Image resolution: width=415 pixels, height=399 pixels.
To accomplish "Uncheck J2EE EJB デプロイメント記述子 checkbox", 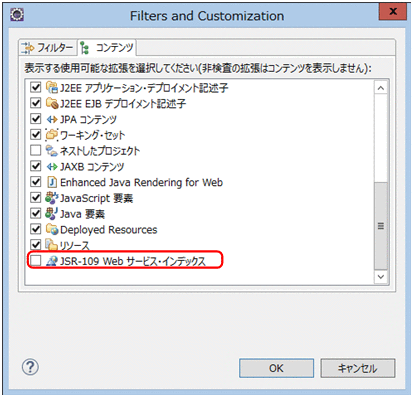I will (35, 103).
